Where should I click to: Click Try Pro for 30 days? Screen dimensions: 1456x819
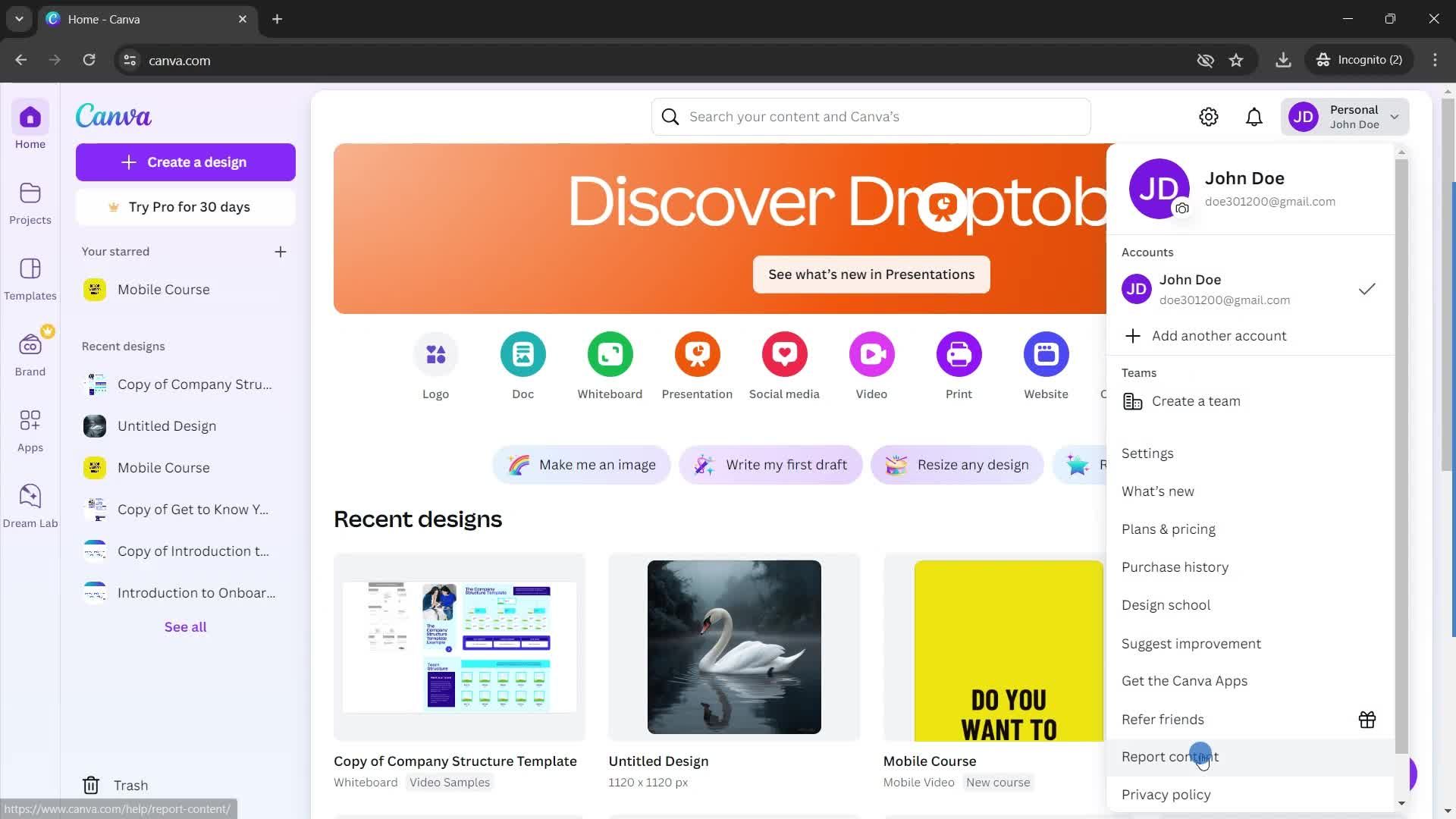186,207
